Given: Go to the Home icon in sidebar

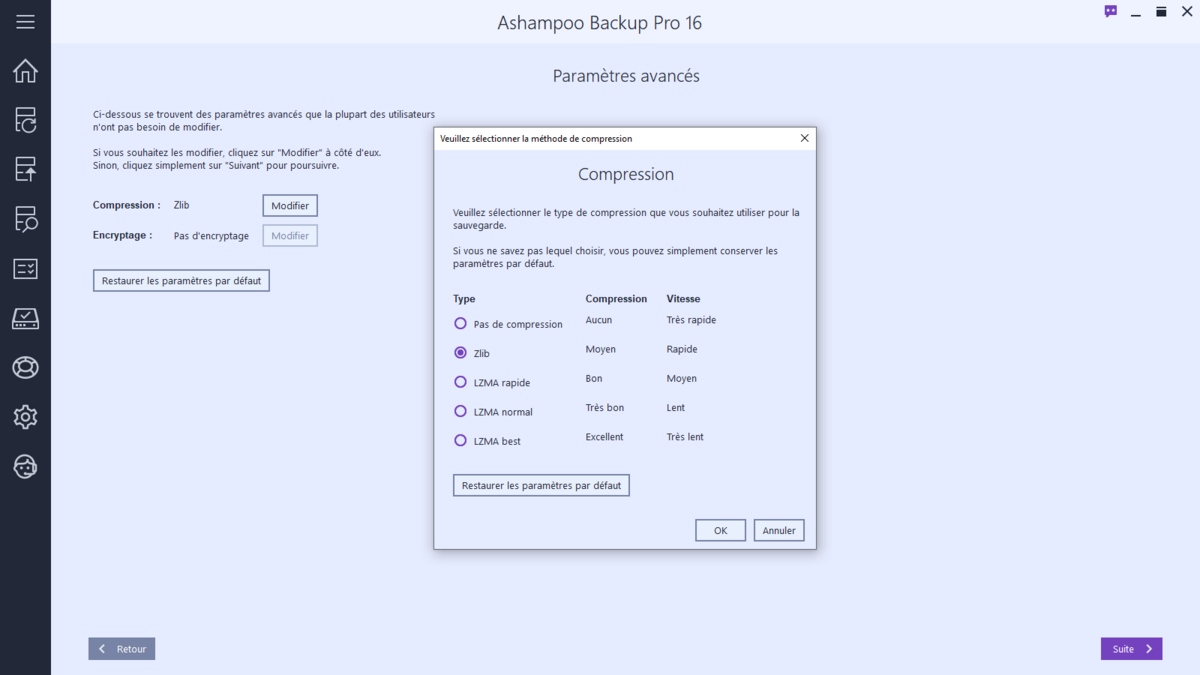Looking at the screenshot, I should point(25,71).
